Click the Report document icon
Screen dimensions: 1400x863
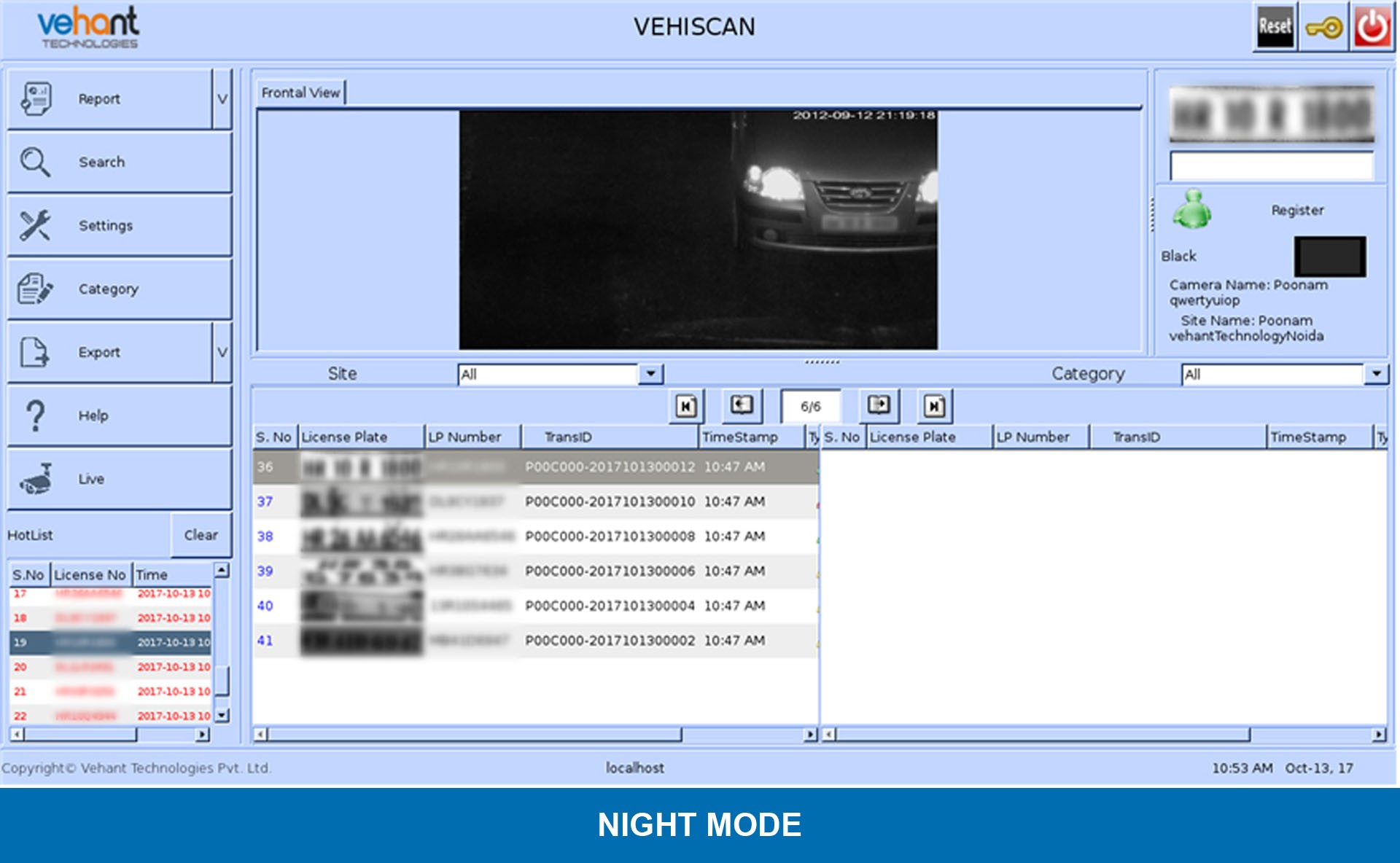click(35, 98)
